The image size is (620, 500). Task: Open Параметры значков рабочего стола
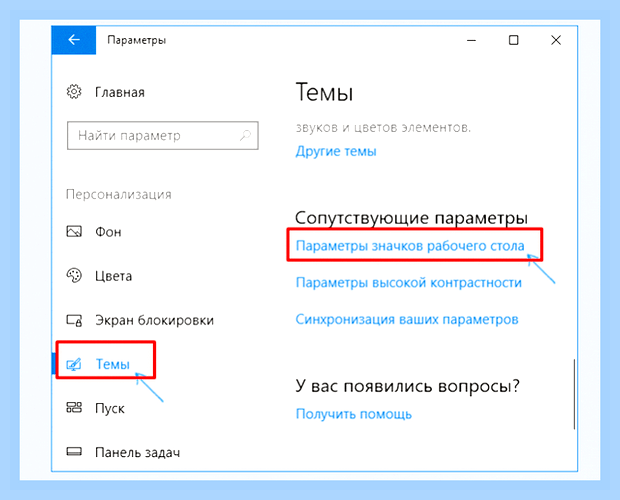[x=410, y=246]
